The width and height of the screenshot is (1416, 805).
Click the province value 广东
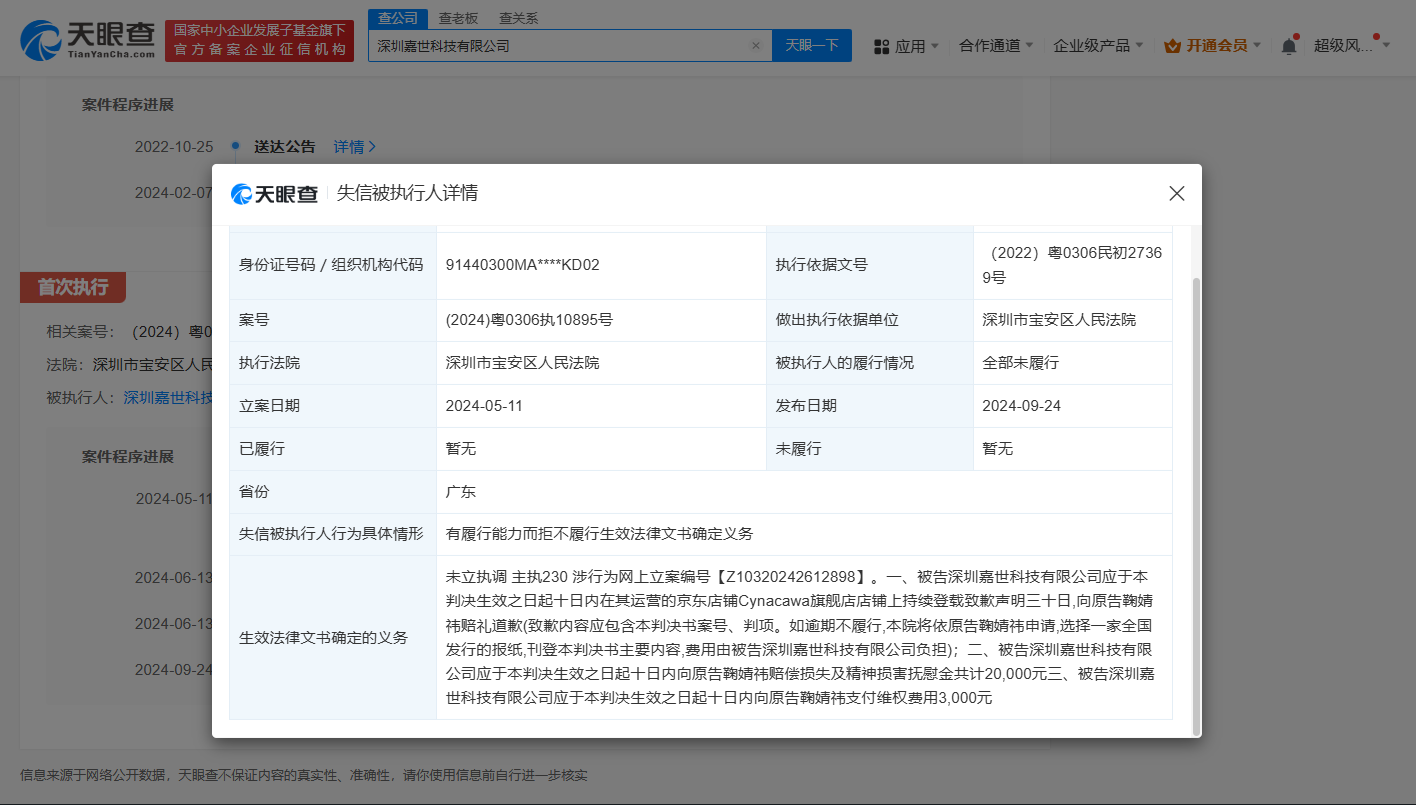pos(461,492)
